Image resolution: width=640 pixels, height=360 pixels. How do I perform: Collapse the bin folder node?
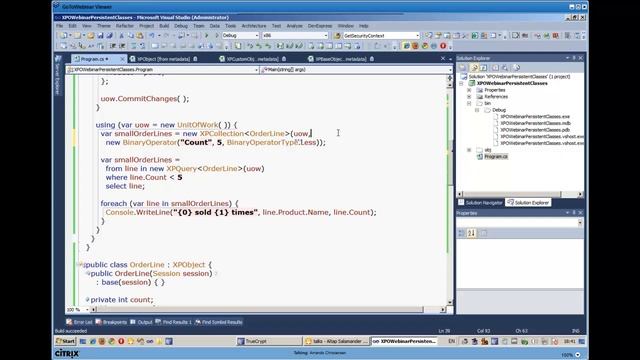pyautogui.click(x=469, y=104)
